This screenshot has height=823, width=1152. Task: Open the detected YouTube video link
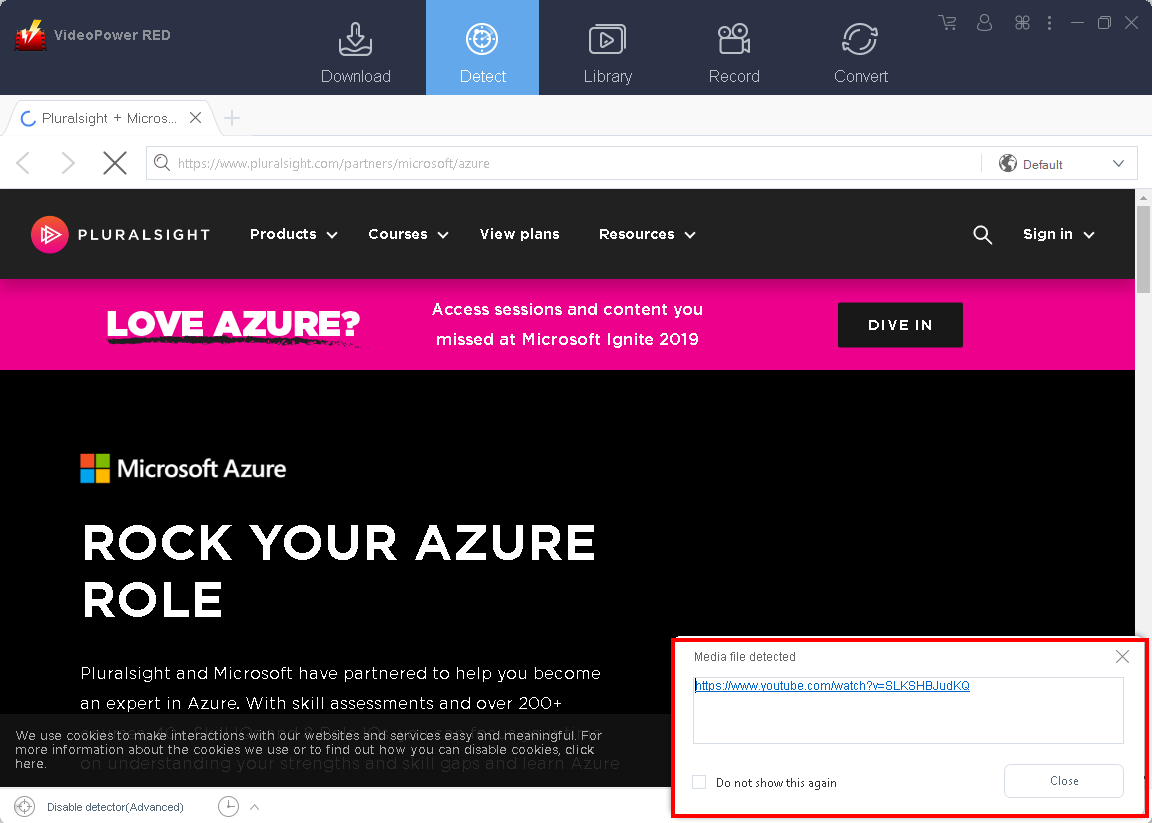tap(832, 685)
